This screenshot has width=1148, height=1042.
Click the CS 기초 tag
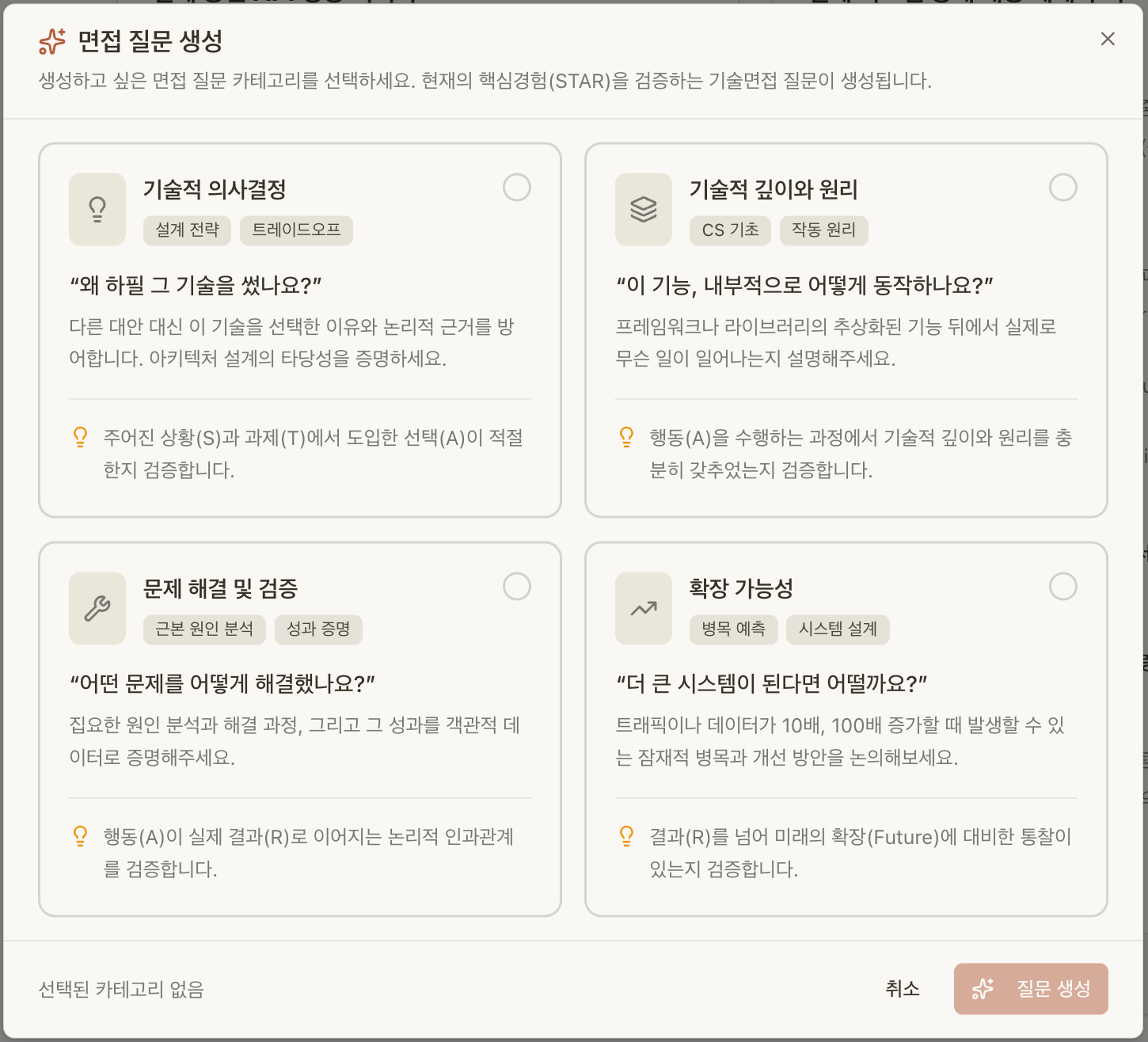tap(730, 230)
